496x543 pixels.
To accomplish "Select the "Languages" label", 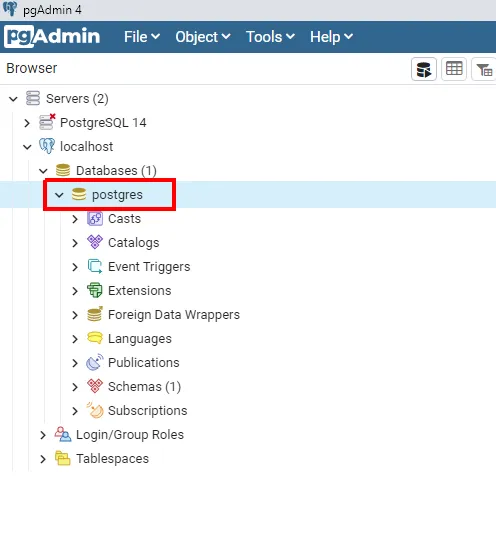I will (x=140, y=339).
